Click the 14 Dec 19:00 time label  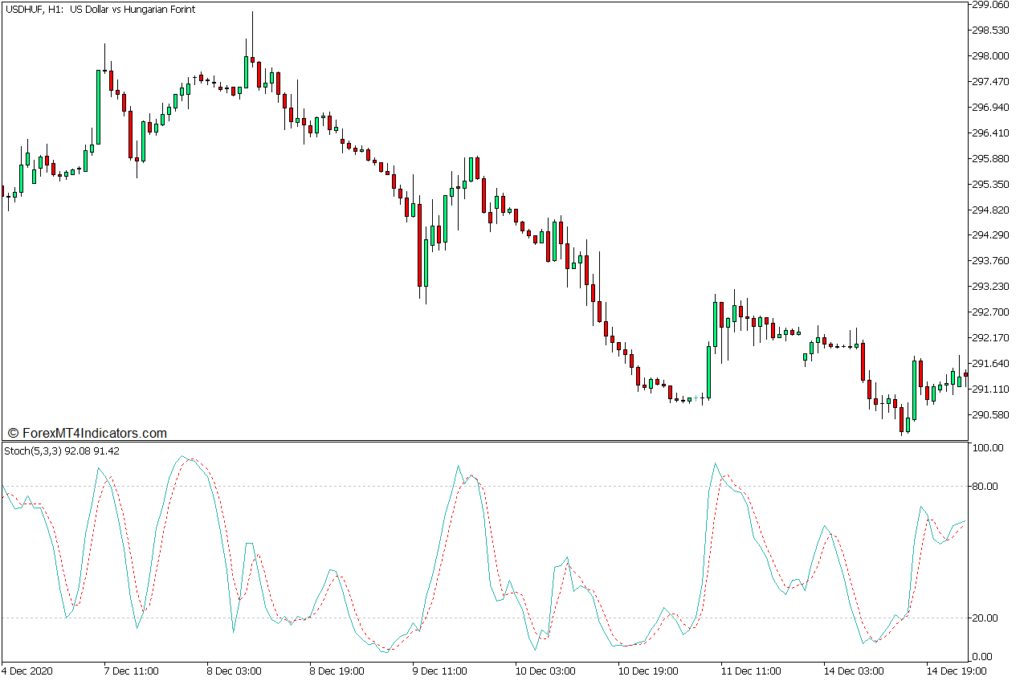[951, 670]
